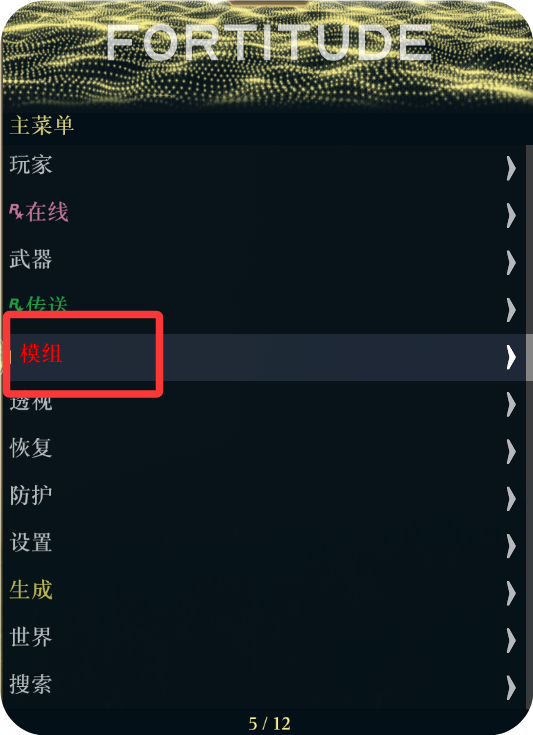Click the chevron beside 防护
Image resolution: width=533 pixels, height=735 pixels.
pyautogui.click(x=511, y=499)
